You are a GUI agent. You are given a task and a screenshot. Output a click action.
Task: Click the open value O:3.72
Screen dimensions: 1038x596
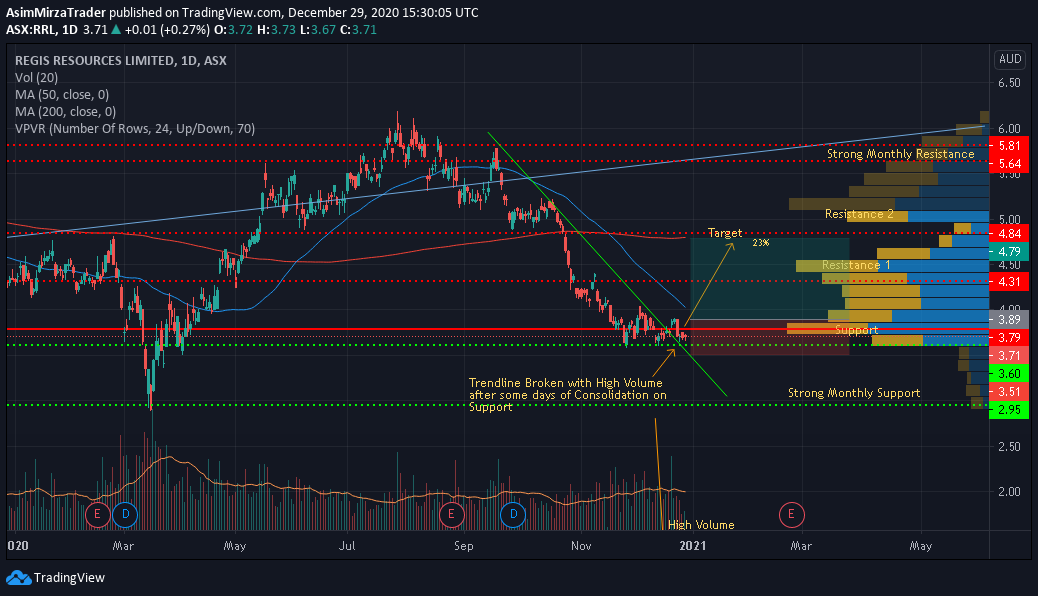point(233,30)
